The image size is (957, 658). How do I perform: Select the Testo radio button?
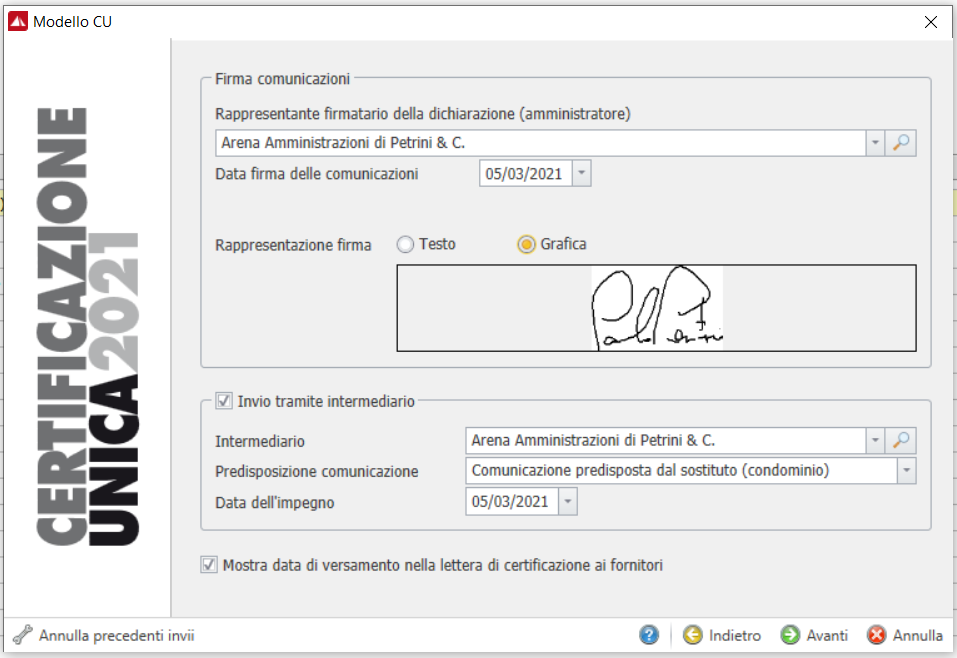point(405,244)
